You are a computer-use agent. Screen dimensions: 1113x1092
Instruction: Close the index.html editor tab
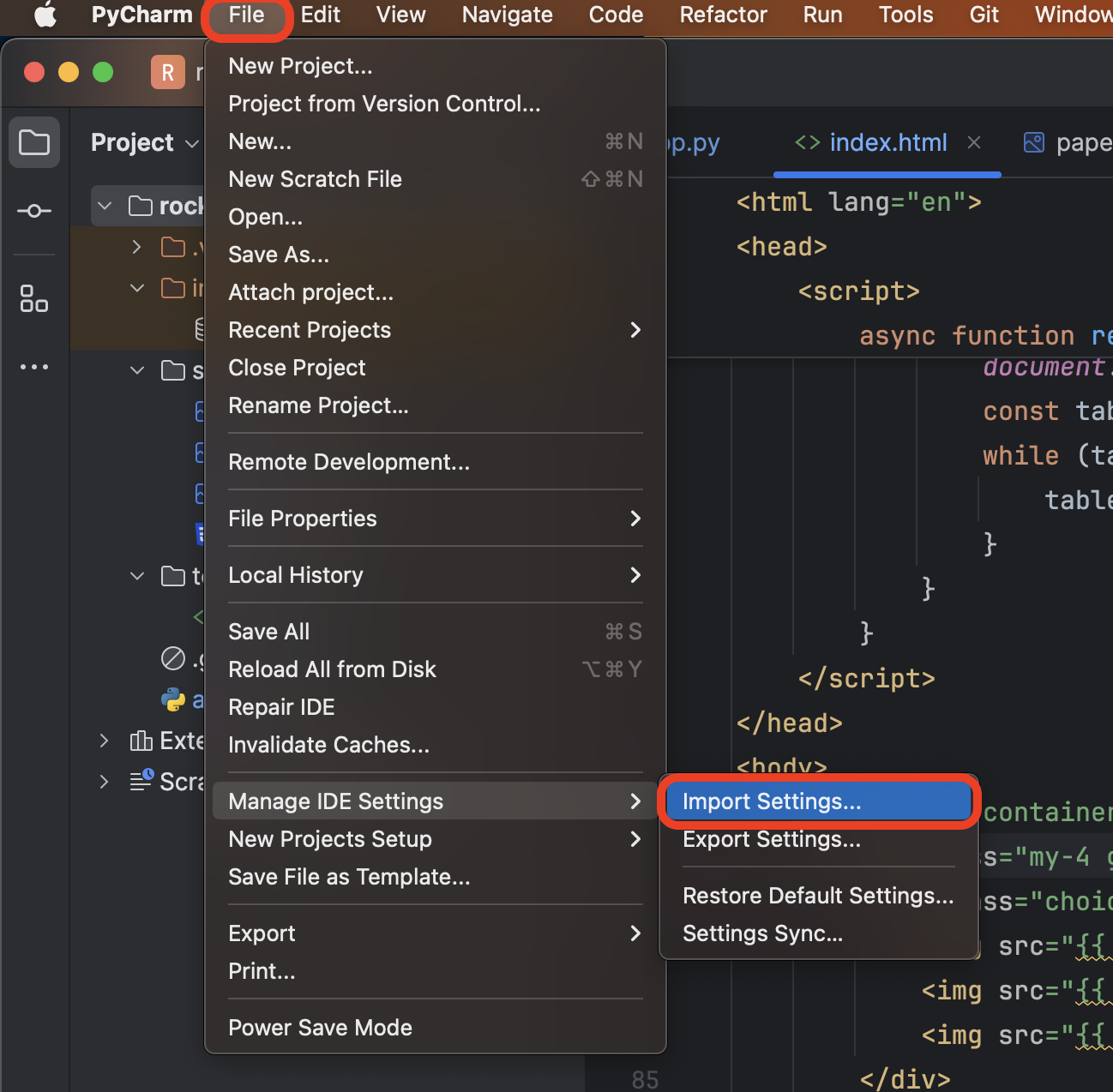tap(974, 142)
